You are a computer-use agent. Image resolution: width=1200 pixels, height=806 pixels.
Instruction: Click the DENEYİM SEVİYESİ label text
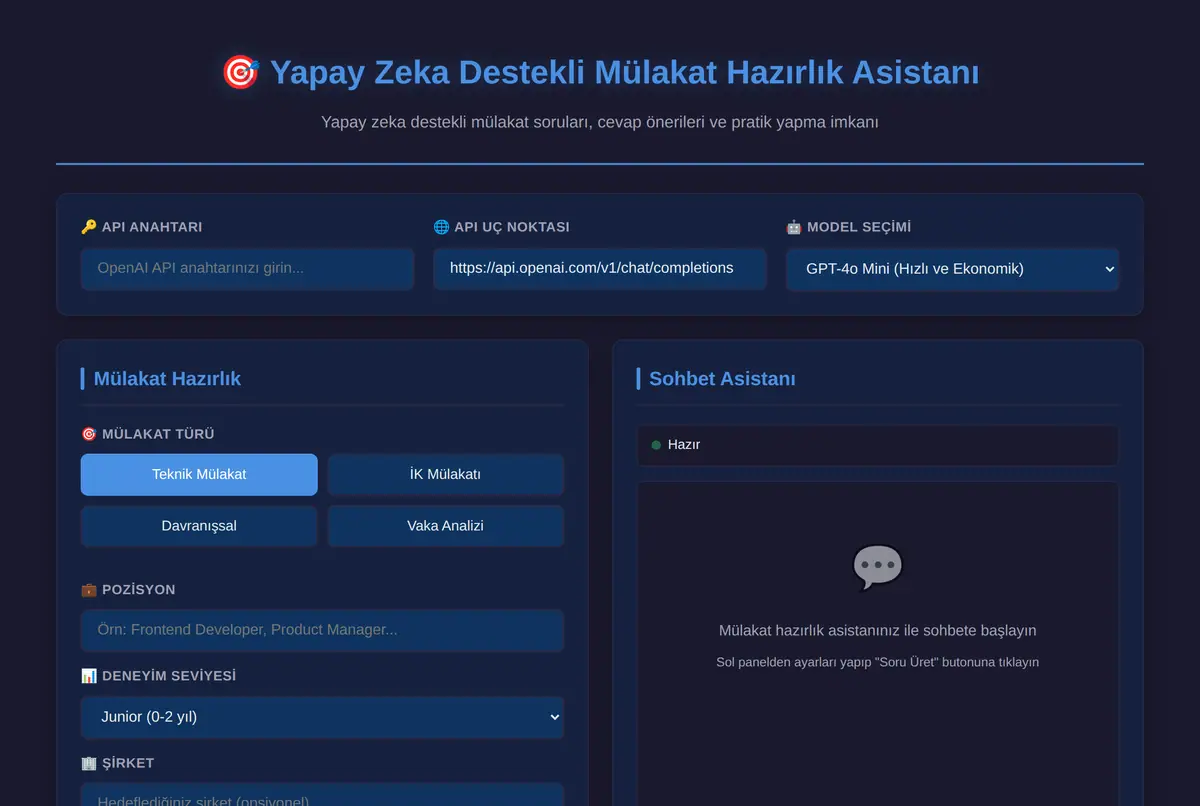[x=169, y=676]
